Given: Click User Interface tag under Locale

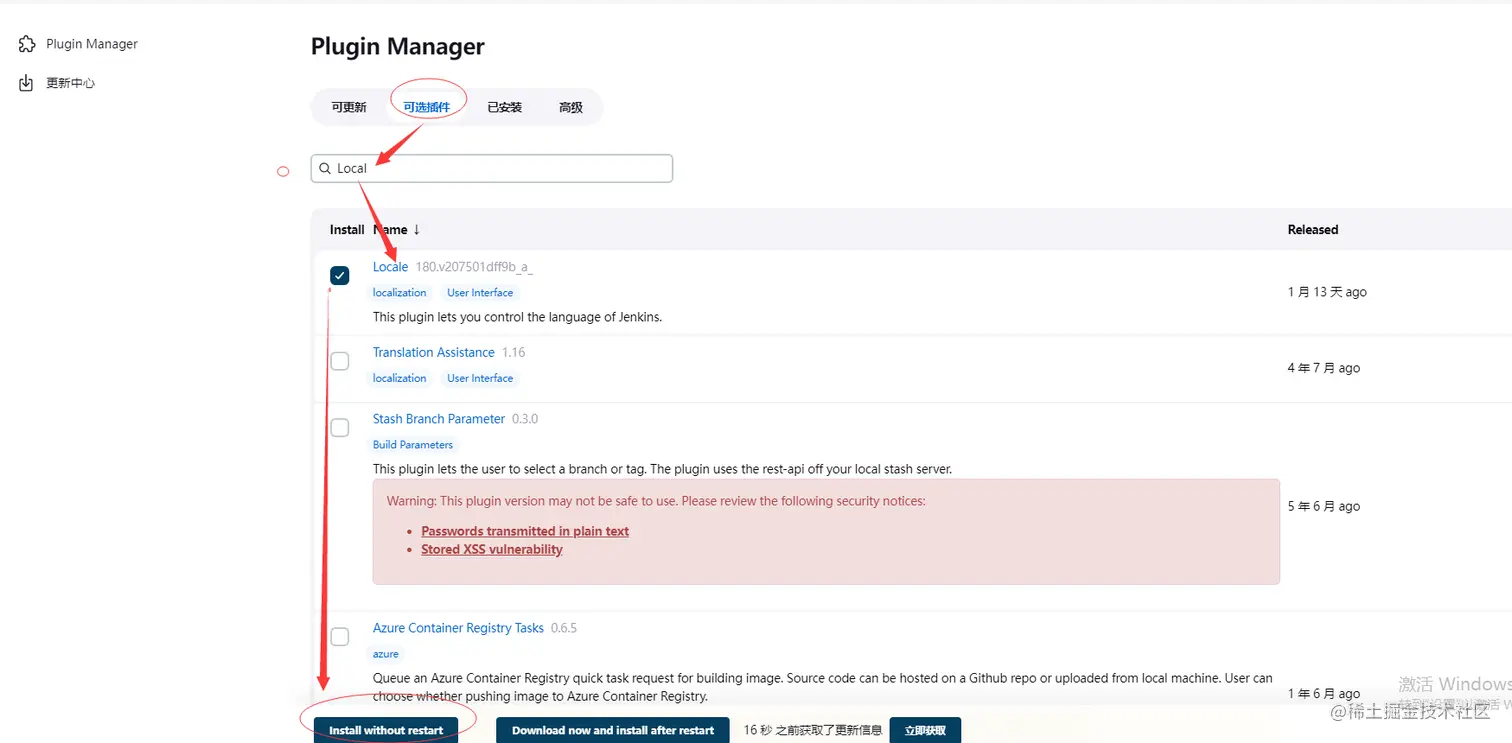Looking at the screenshot, I should pyautogui.click(x=480, y=293).
